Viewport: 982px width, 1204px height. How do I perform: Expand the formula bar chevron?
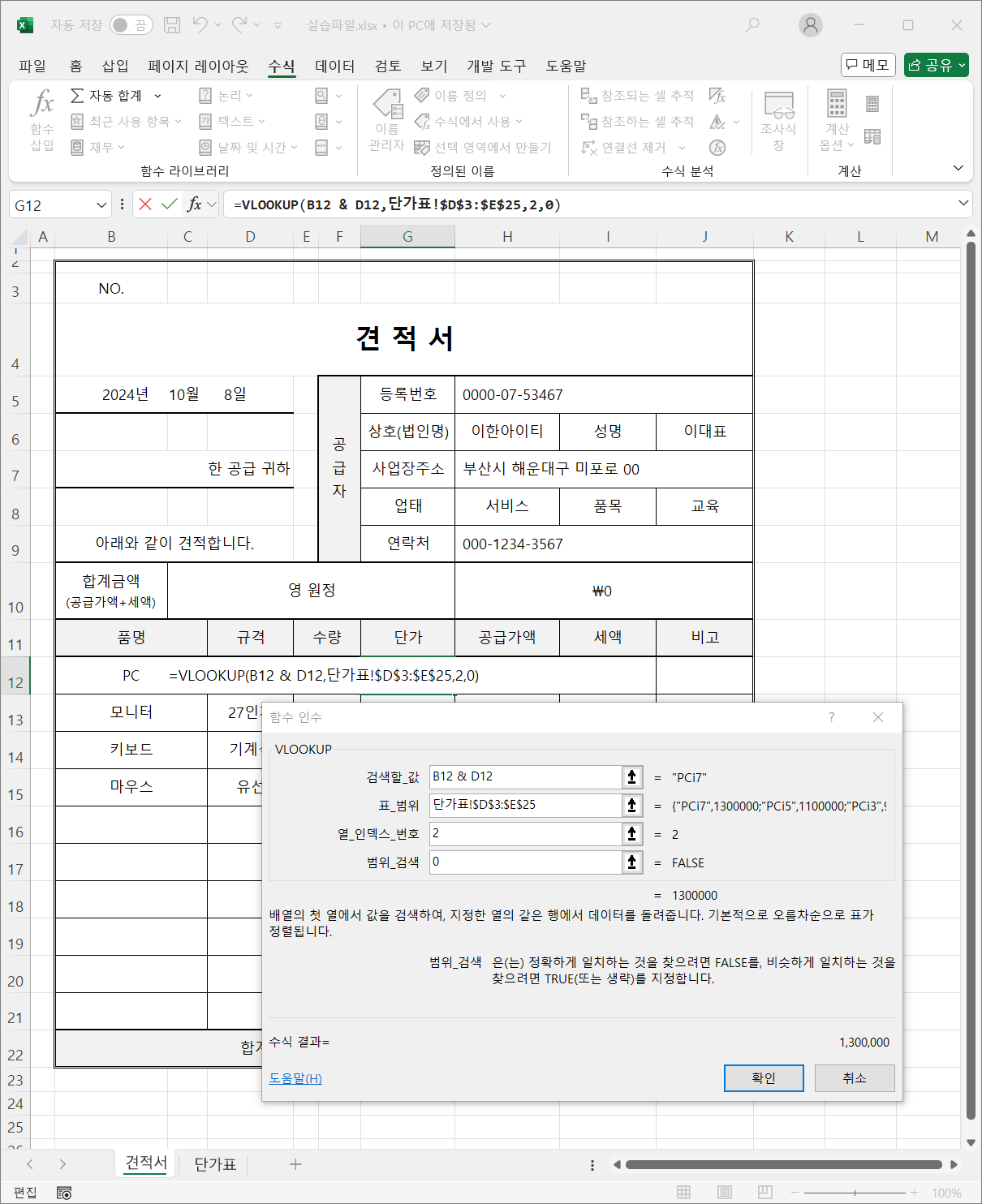(963, 203)
